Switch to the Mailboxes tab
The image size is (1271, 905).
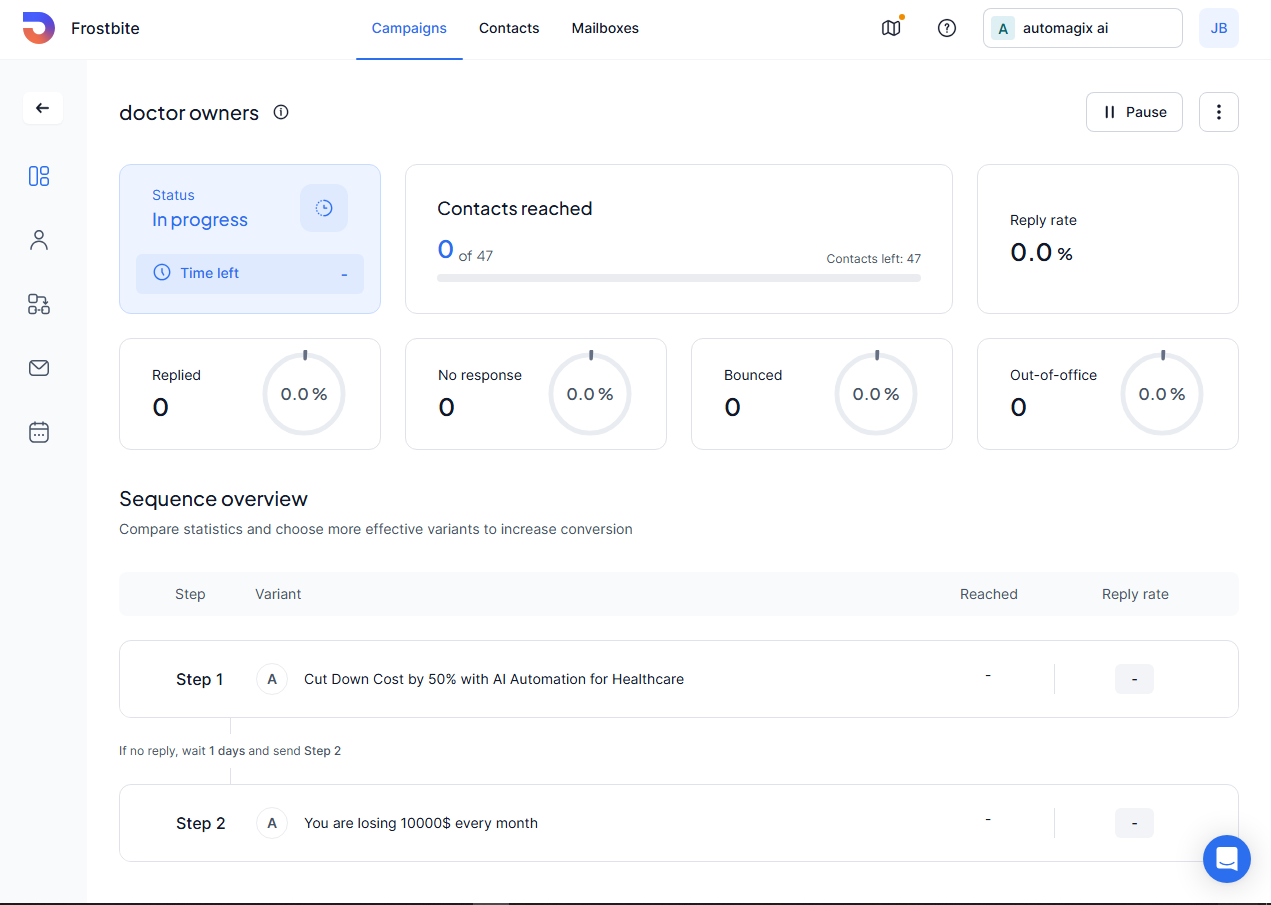[605, 28]
